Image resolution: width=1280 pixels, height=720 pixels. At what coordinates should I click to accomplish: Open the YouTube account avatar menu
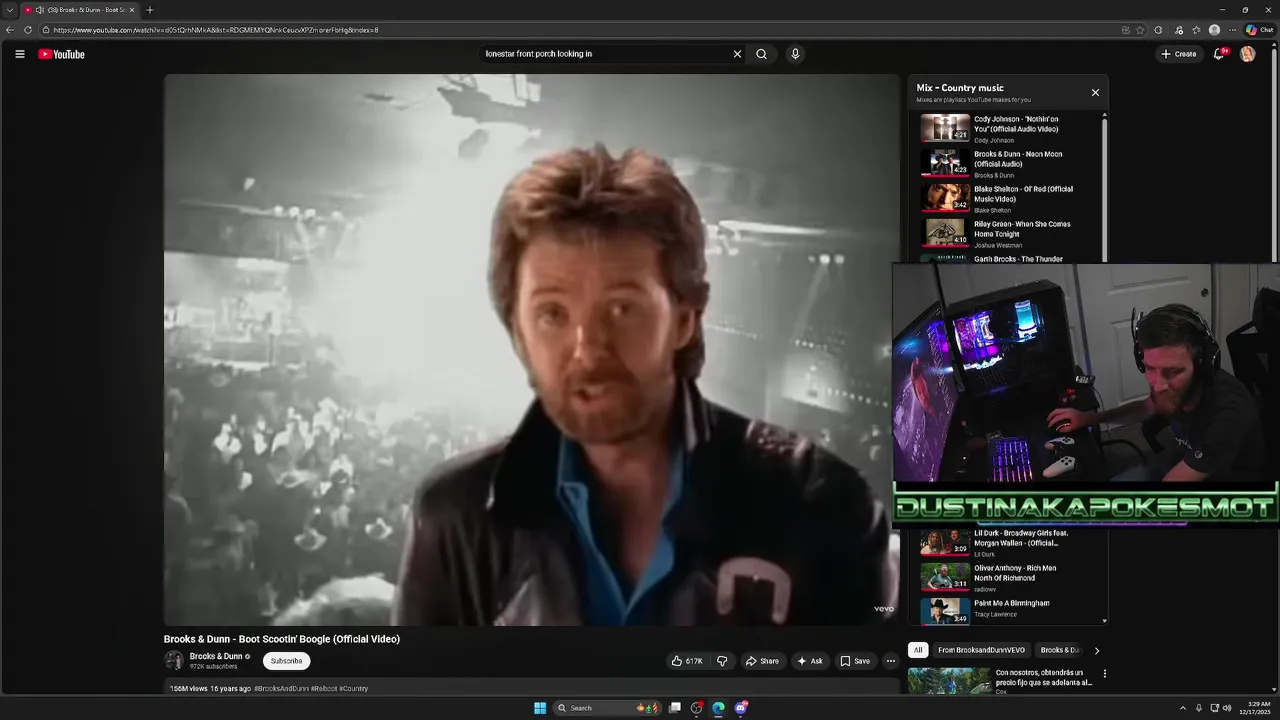point(1247,54)
